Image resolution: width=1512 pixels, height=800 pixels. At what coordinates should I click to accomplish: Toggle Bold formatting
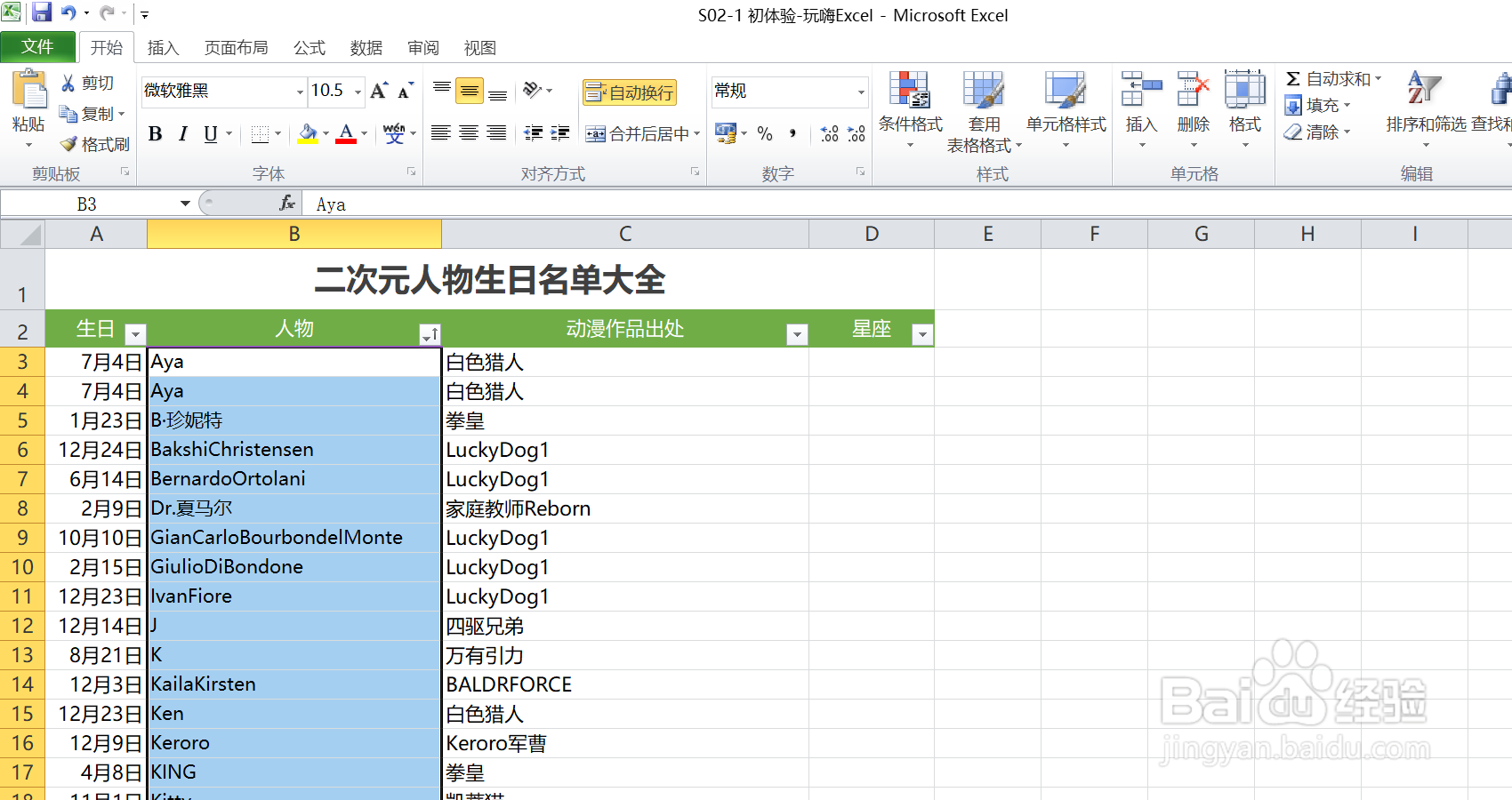pyautogui.click(x=155, y=134)
